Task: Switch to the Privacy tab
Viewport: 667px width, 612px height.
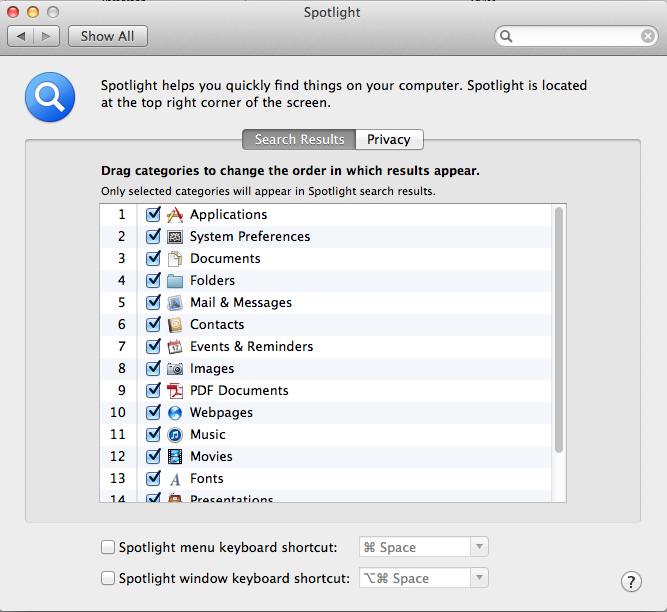Action: [x=389, y=139]
